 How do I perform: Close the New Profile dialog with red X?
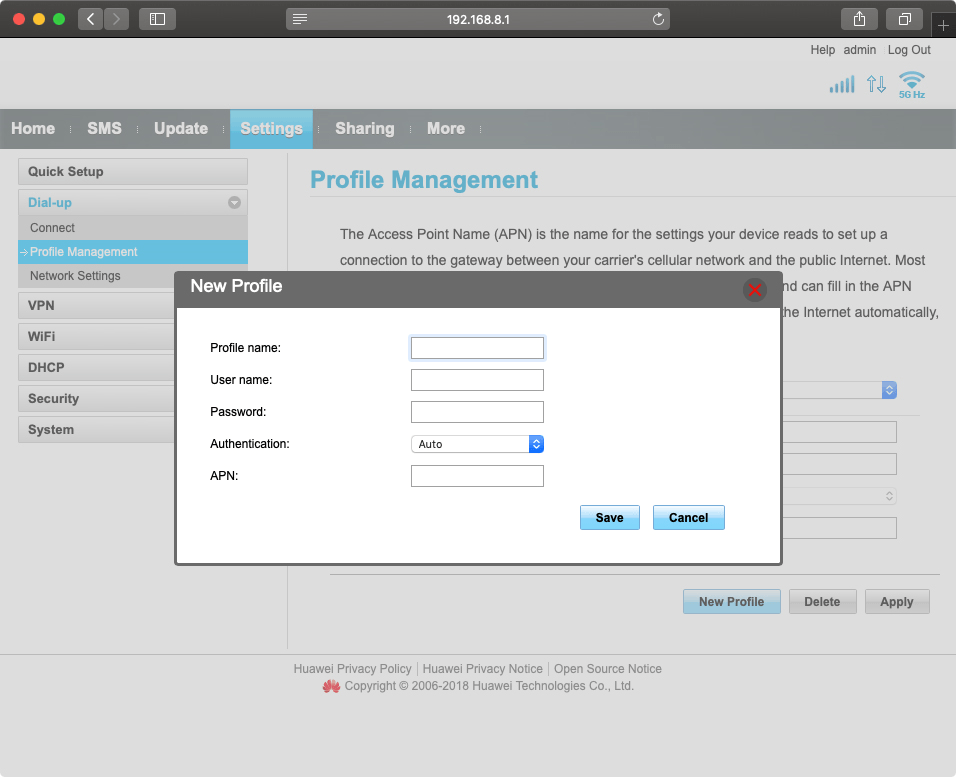point(754,289)
